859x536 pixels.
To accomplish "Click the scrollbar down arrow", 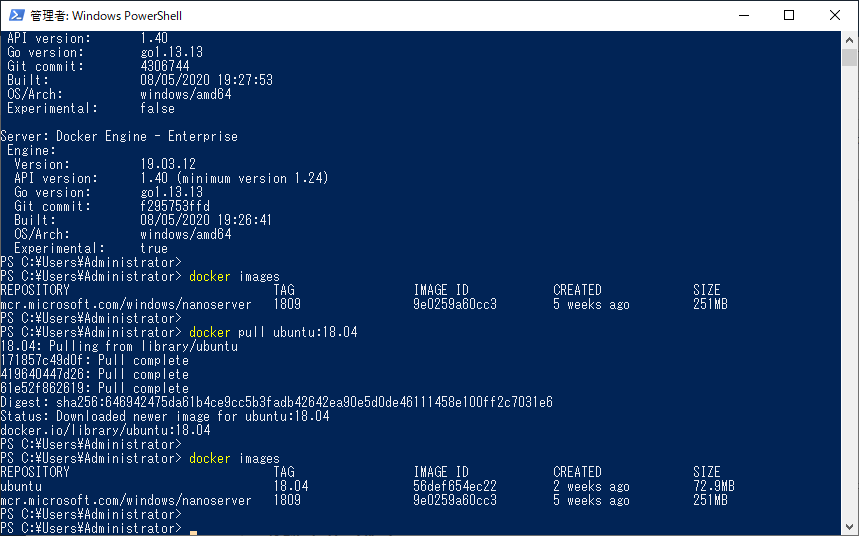I will 849,527.
